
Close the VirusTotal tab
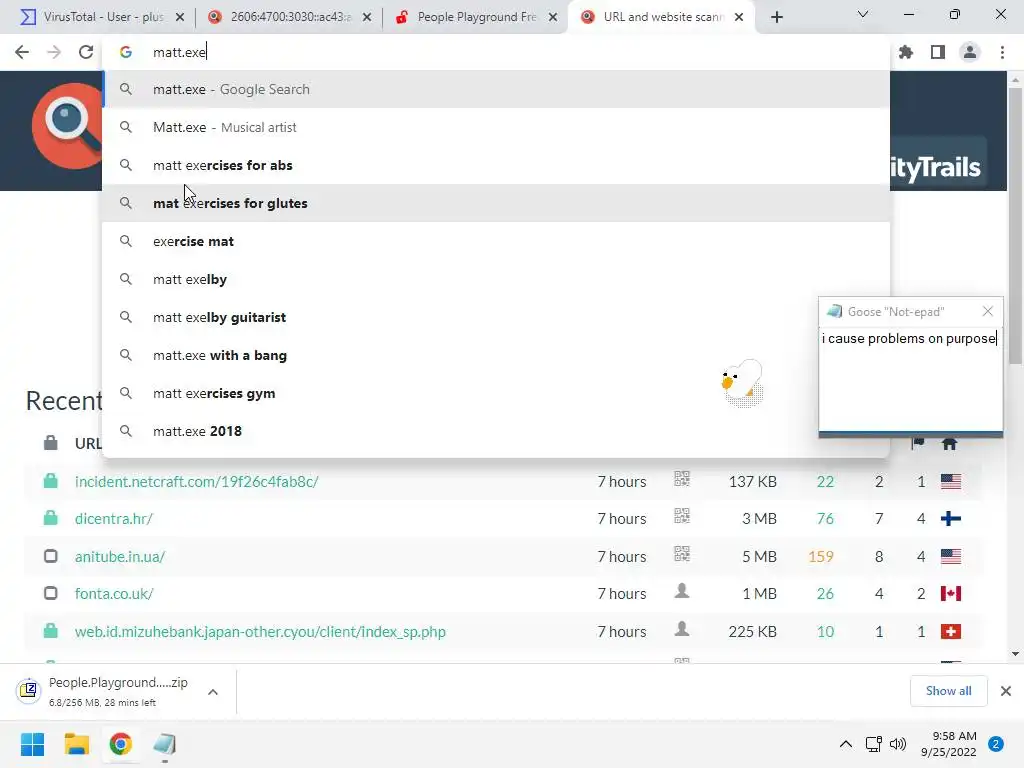[x=180, y=18]
